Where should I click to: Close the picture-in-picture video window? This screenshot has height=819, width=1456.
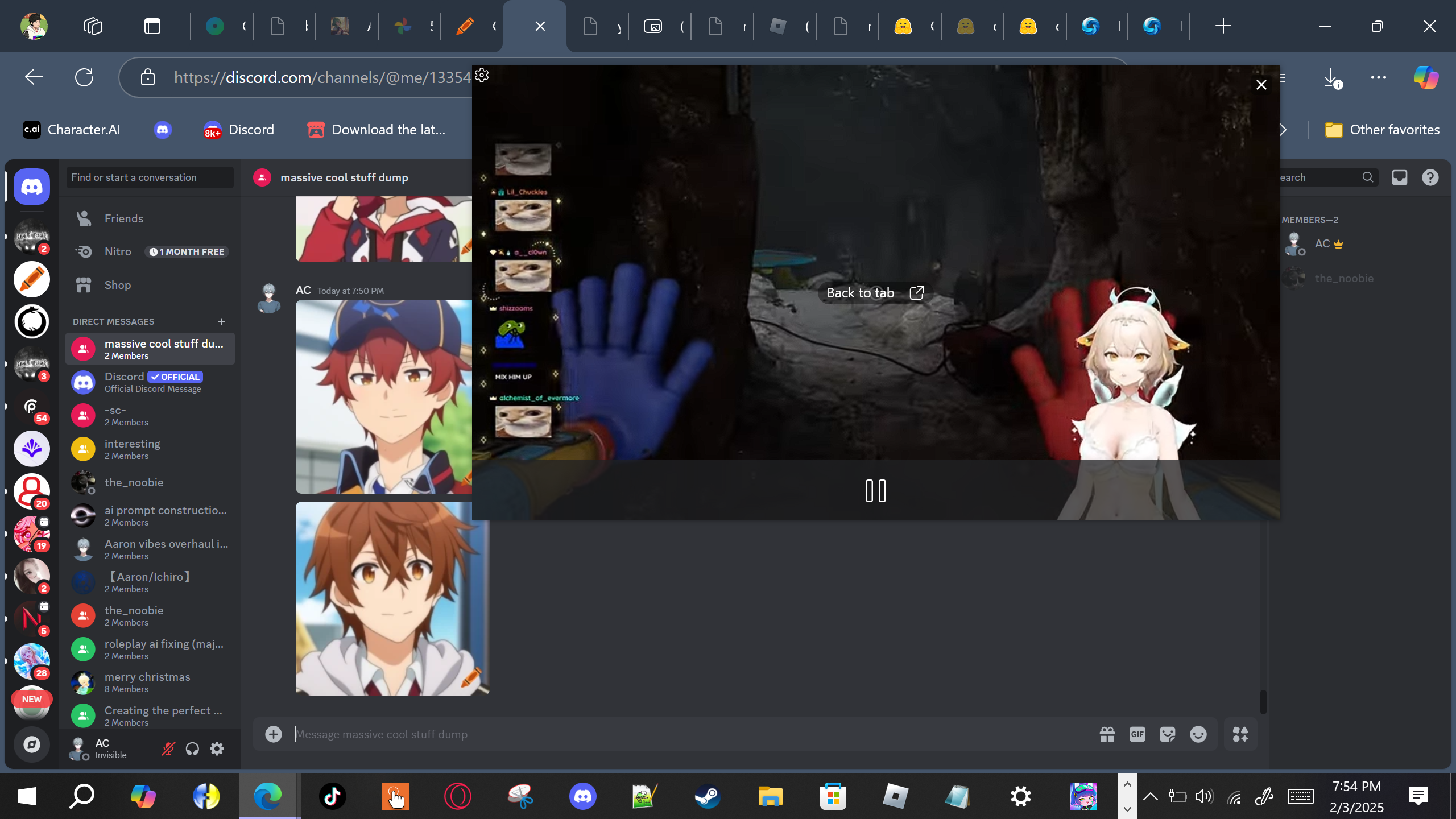(1261, 85)
